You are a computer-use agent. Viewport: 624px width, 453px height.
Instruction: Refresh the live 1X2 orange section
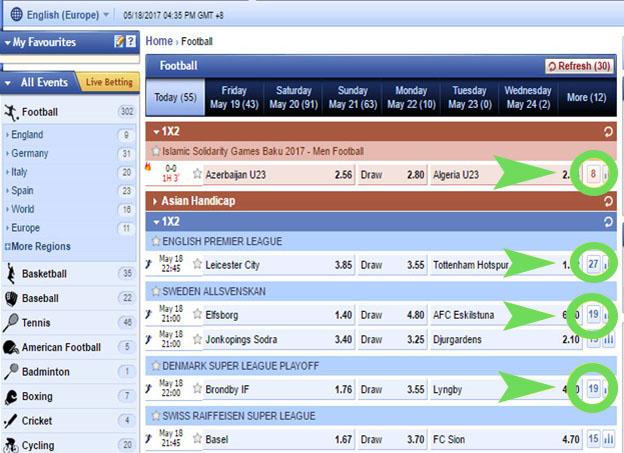(608, 132)
